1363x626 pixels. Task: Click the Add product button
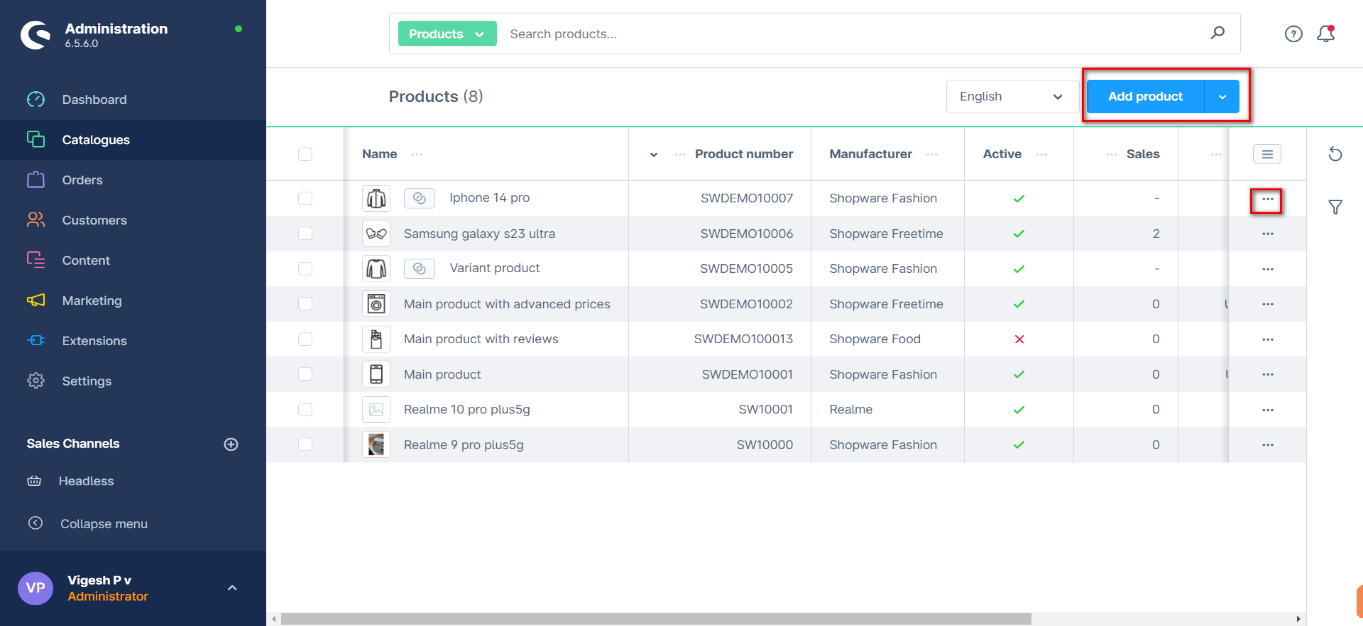1145,97
